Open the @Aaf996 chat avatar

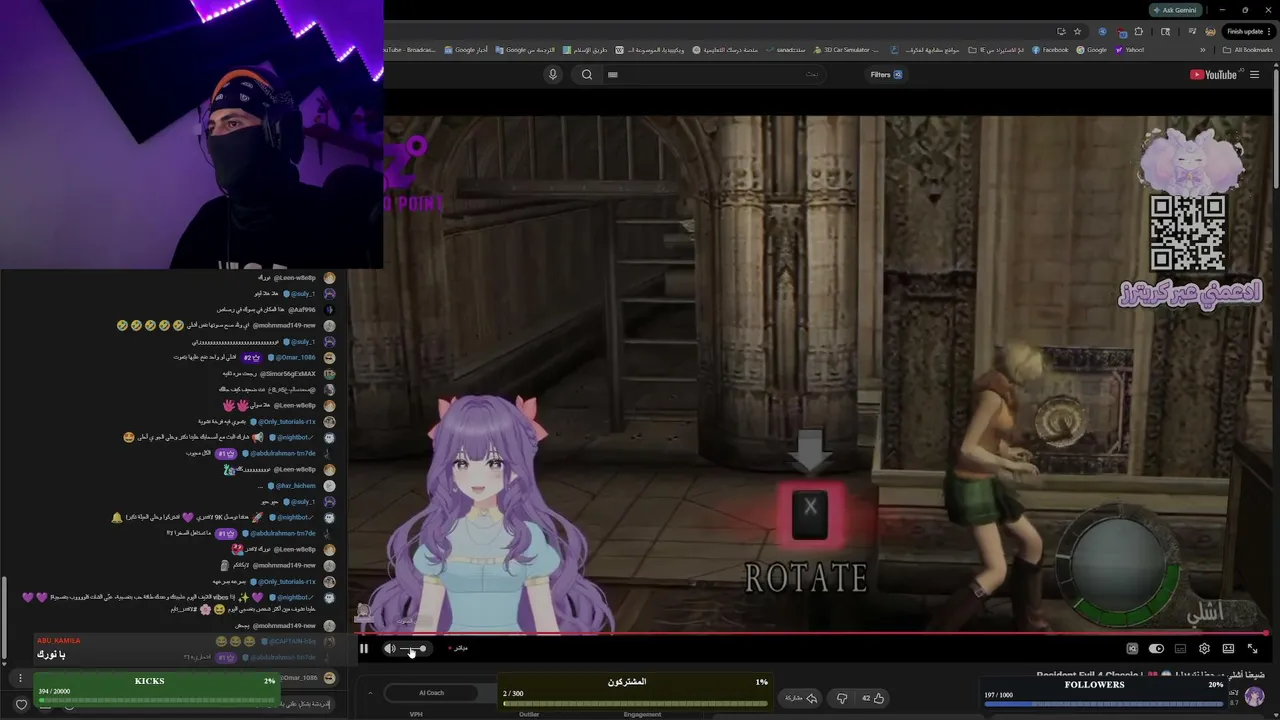coord(329,310)
